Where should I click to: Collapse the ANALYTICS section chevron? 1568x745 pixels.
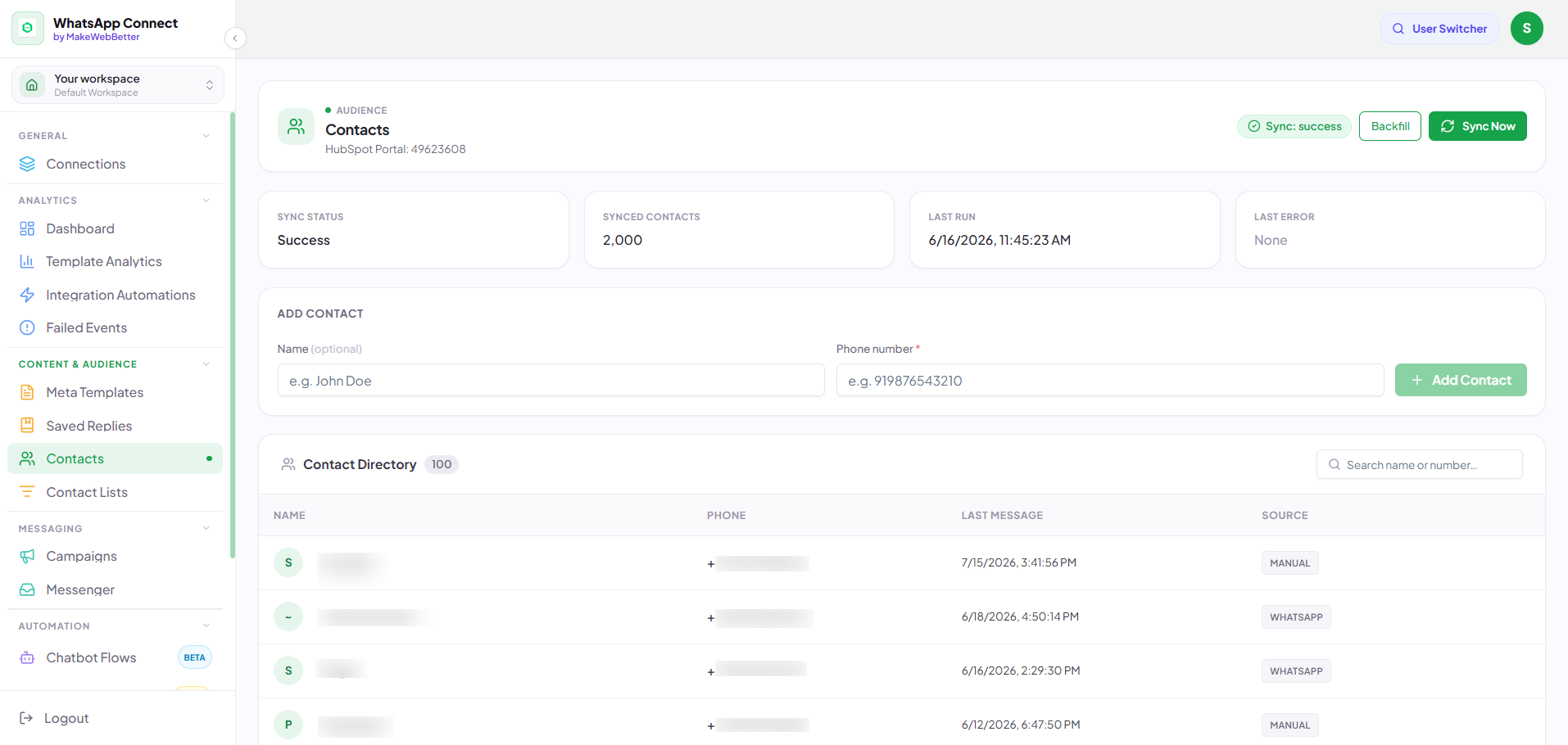tap(206, 201)
